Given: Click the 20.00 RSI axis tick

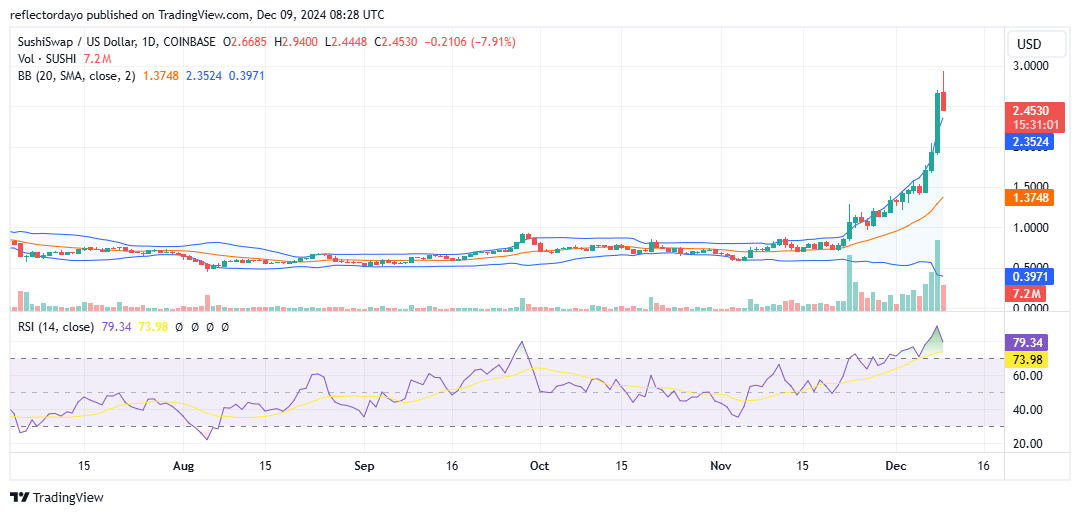Looking at the screenshot, I should coord(1026,443).
